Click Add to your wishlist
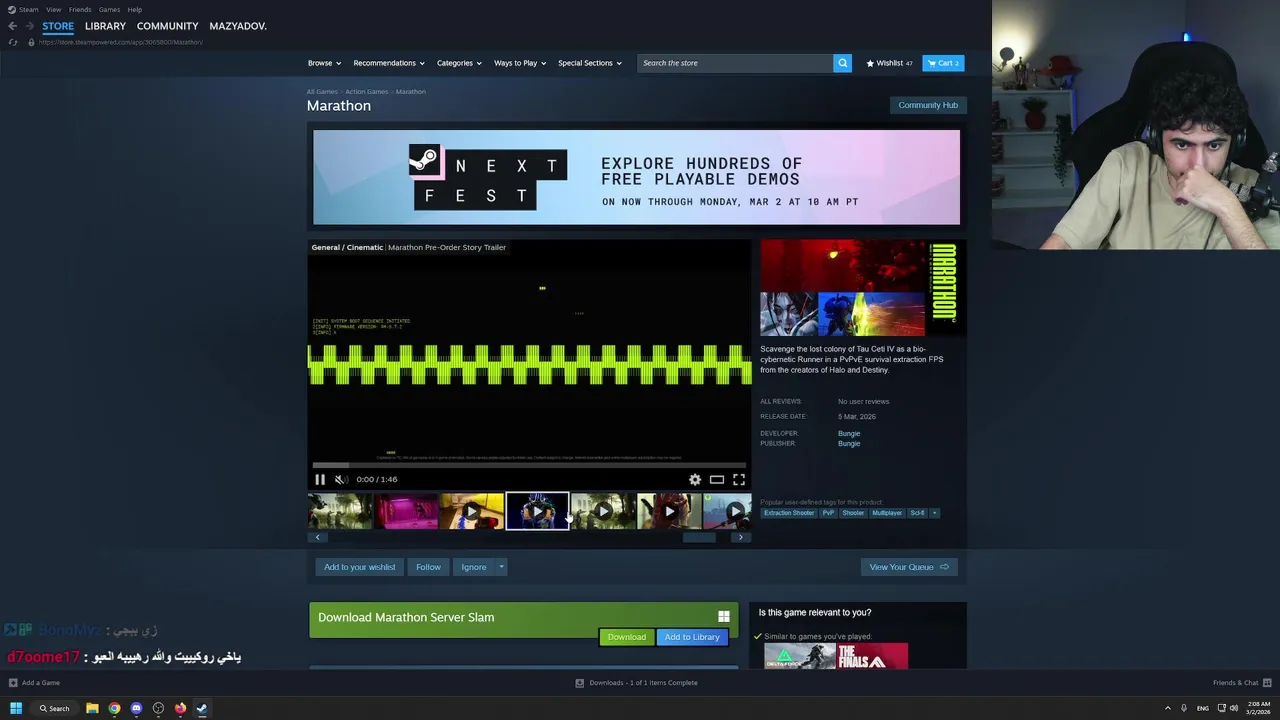This screenshot has width=1280, height=720. click(360, 567)
